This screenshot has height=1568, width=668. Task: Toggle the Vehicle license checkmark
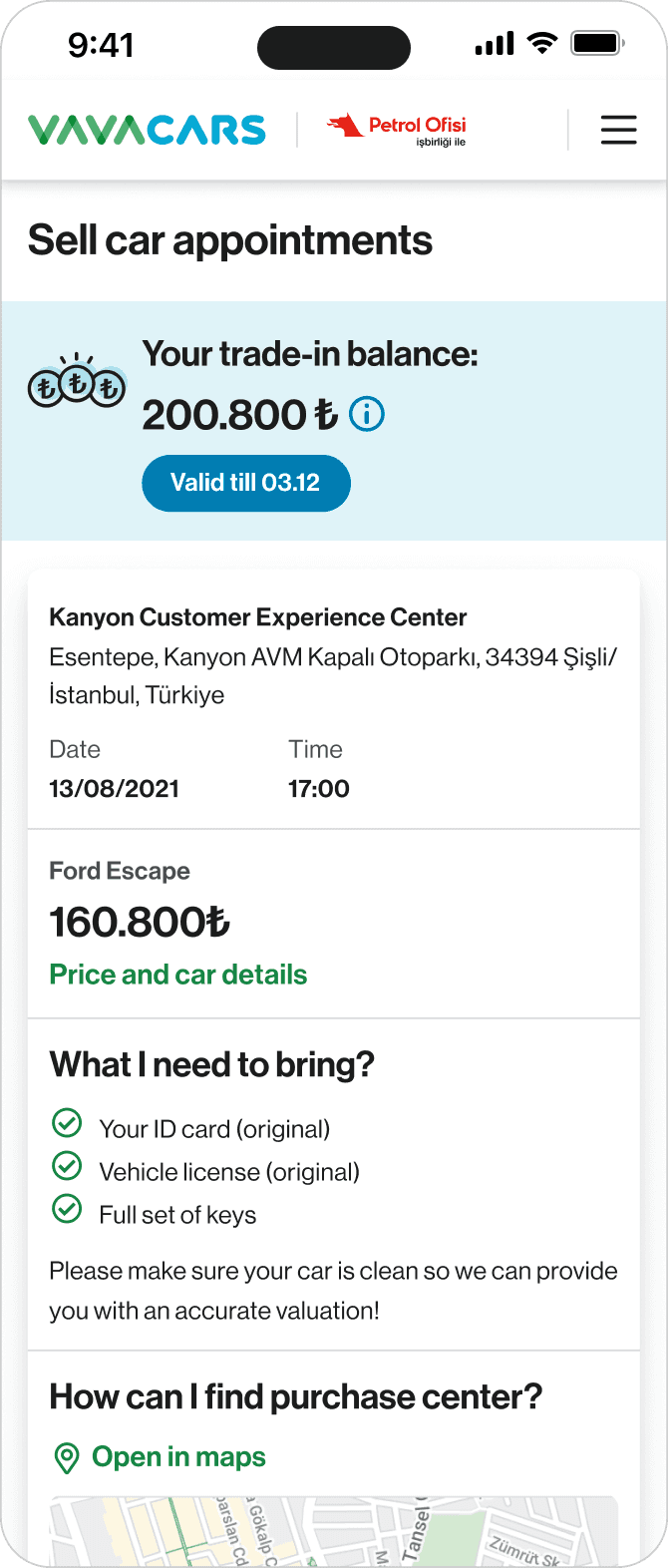[x=67, y=1167]
